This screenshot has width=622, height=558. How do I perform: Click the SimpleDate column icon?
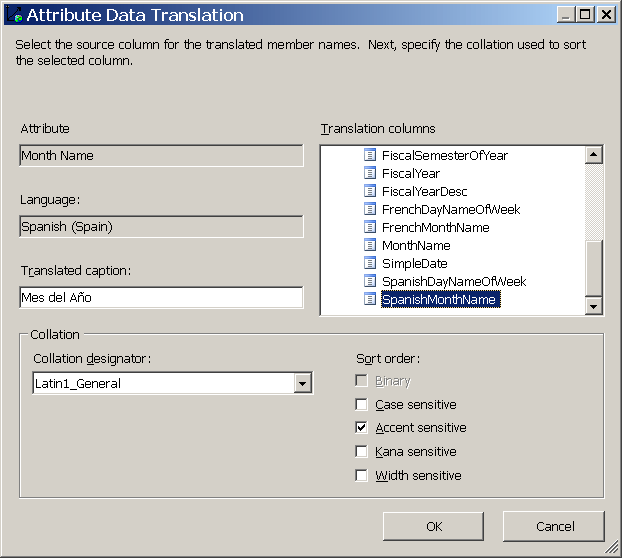[x=370, y=263]
